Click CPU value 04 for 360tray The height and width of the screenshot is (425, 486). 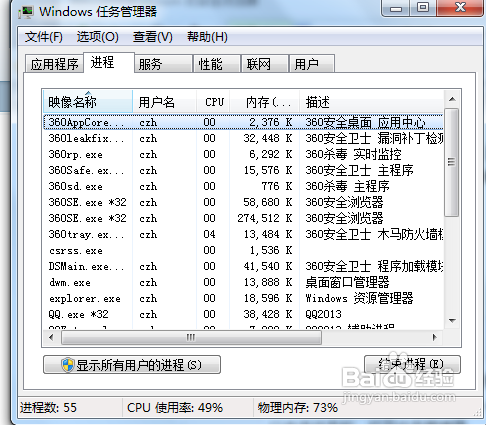pos(209,234)
